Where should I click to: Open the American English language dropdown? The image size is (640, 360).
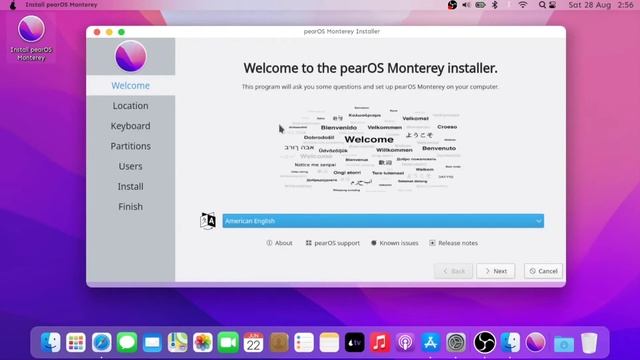pyautogui.click(x=383, y=221)
